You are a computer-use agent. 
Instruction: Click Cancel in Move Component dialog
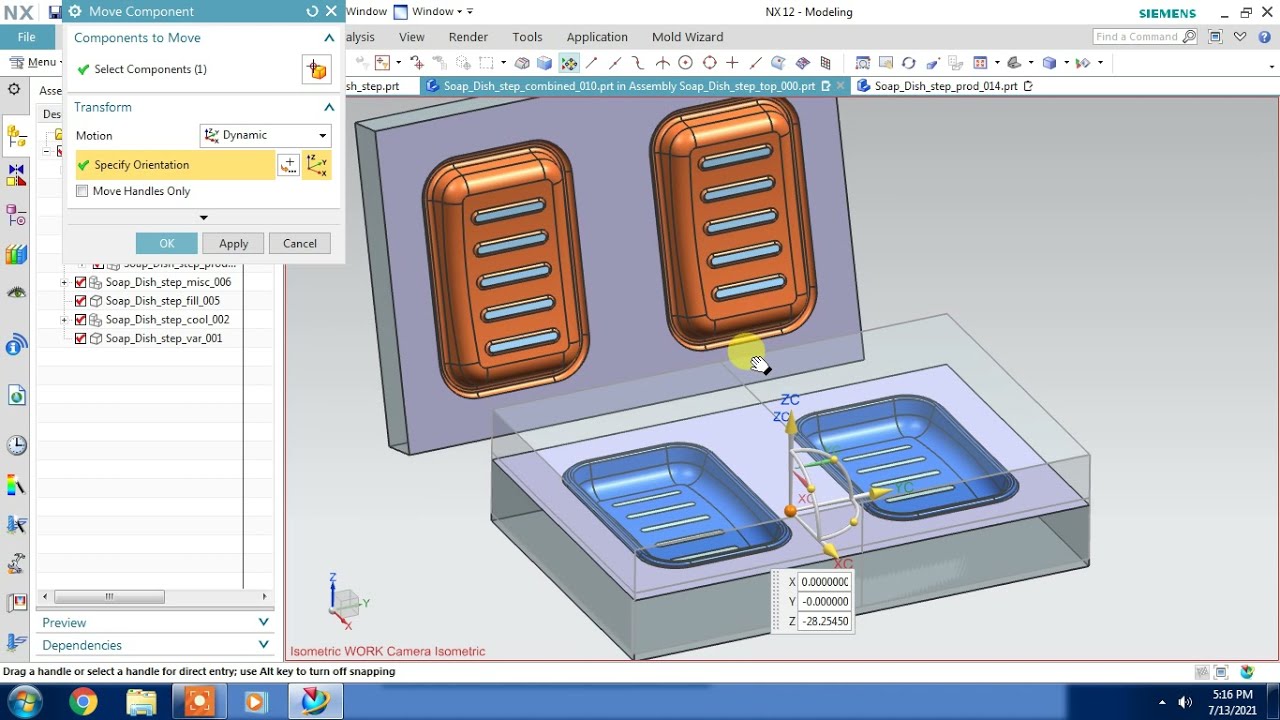[299, 243]
